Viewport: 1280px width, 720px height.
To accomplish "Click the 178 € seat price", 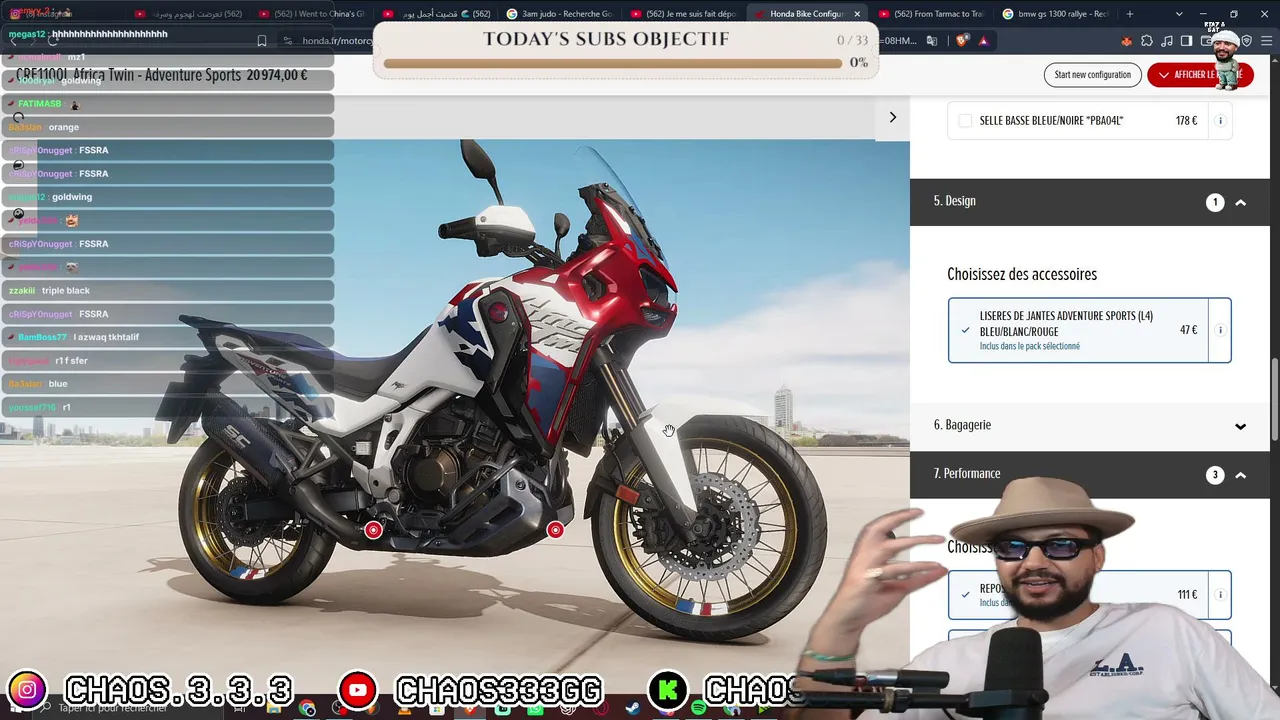I will 1186,121.
